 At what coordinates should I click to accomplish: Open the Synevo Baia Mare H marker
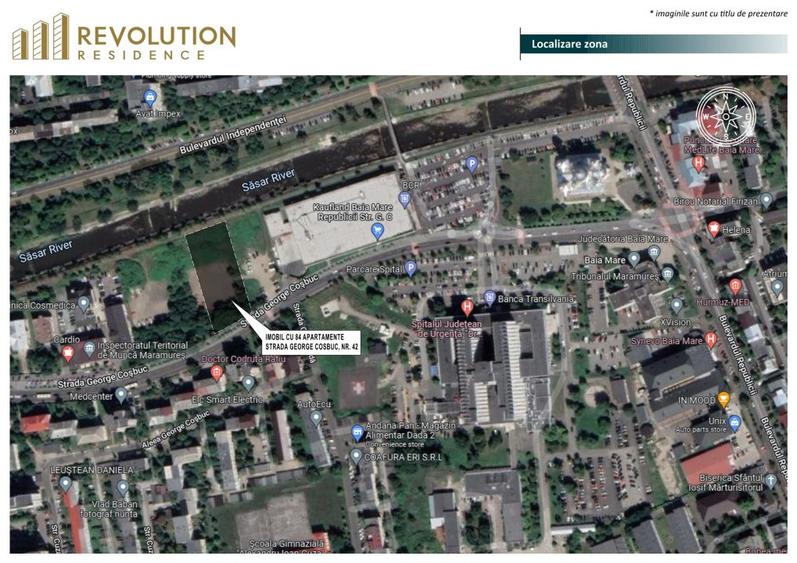click(x=711, y=339)
